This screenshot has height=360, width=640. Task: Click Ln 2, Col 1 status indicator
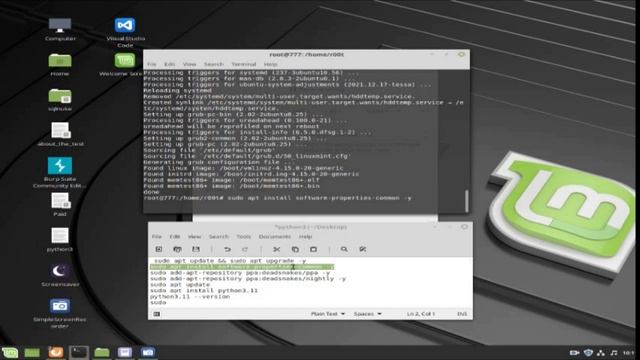(x=420, y=314)
